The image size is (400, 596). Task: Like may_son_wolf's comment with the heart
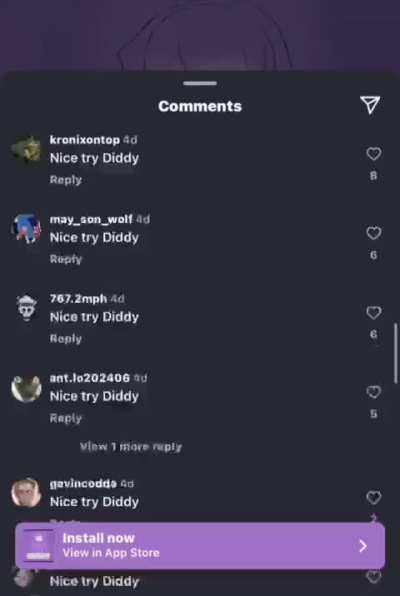click(373, 233)
